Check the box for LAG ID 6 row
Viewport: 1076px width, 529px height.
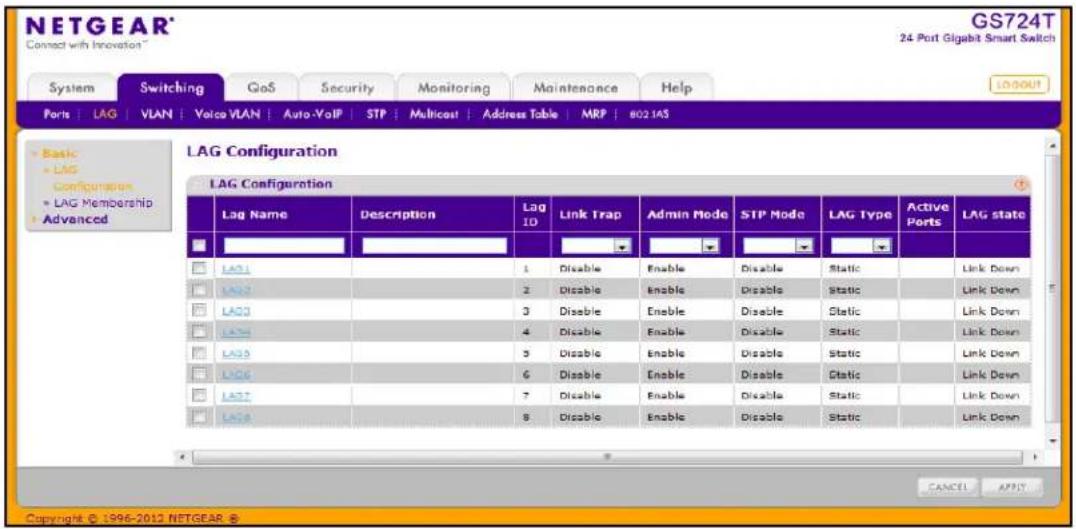[x=199, y=374]
